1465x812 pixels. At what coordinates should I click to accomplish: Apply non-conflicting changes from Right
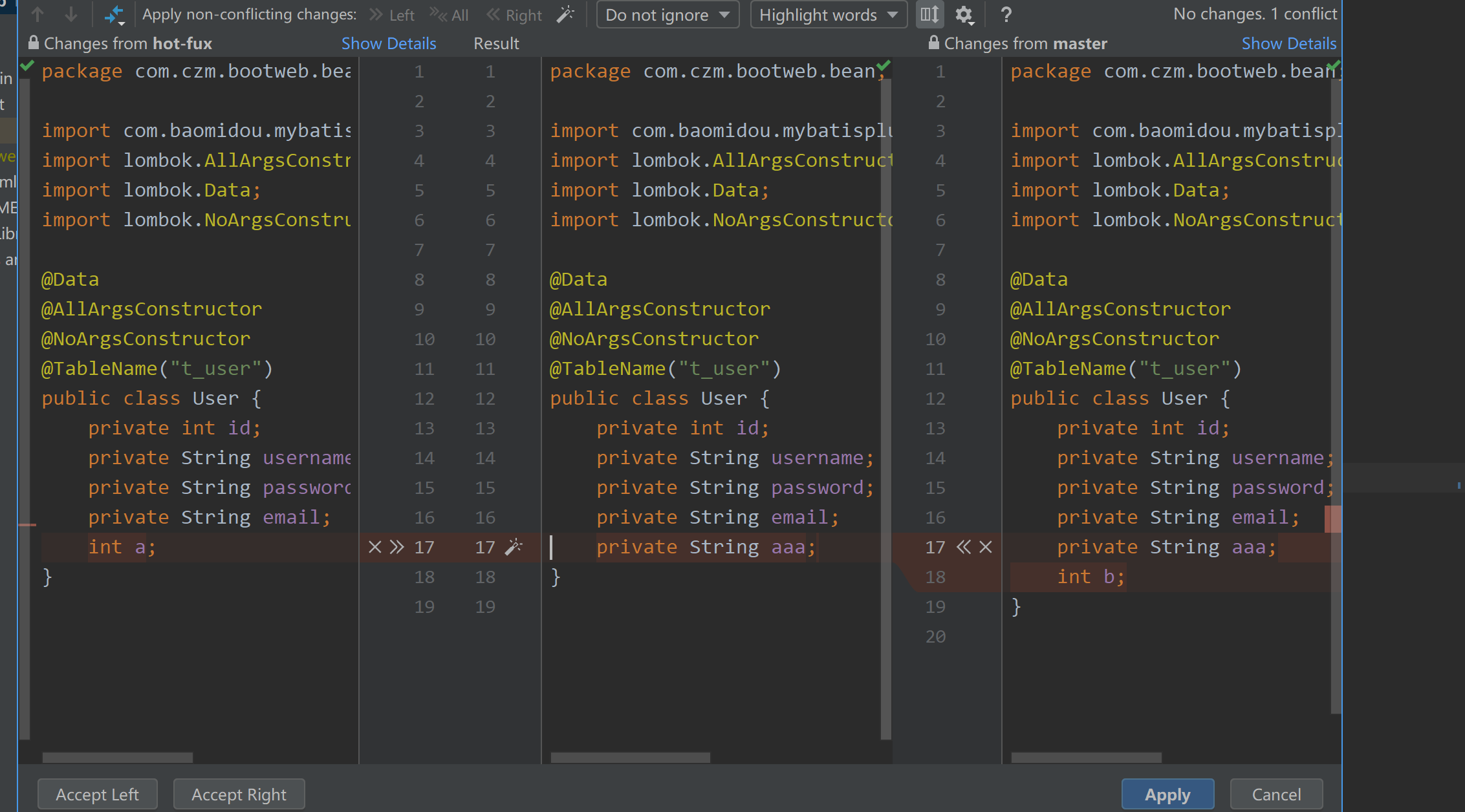pos(515,15)
